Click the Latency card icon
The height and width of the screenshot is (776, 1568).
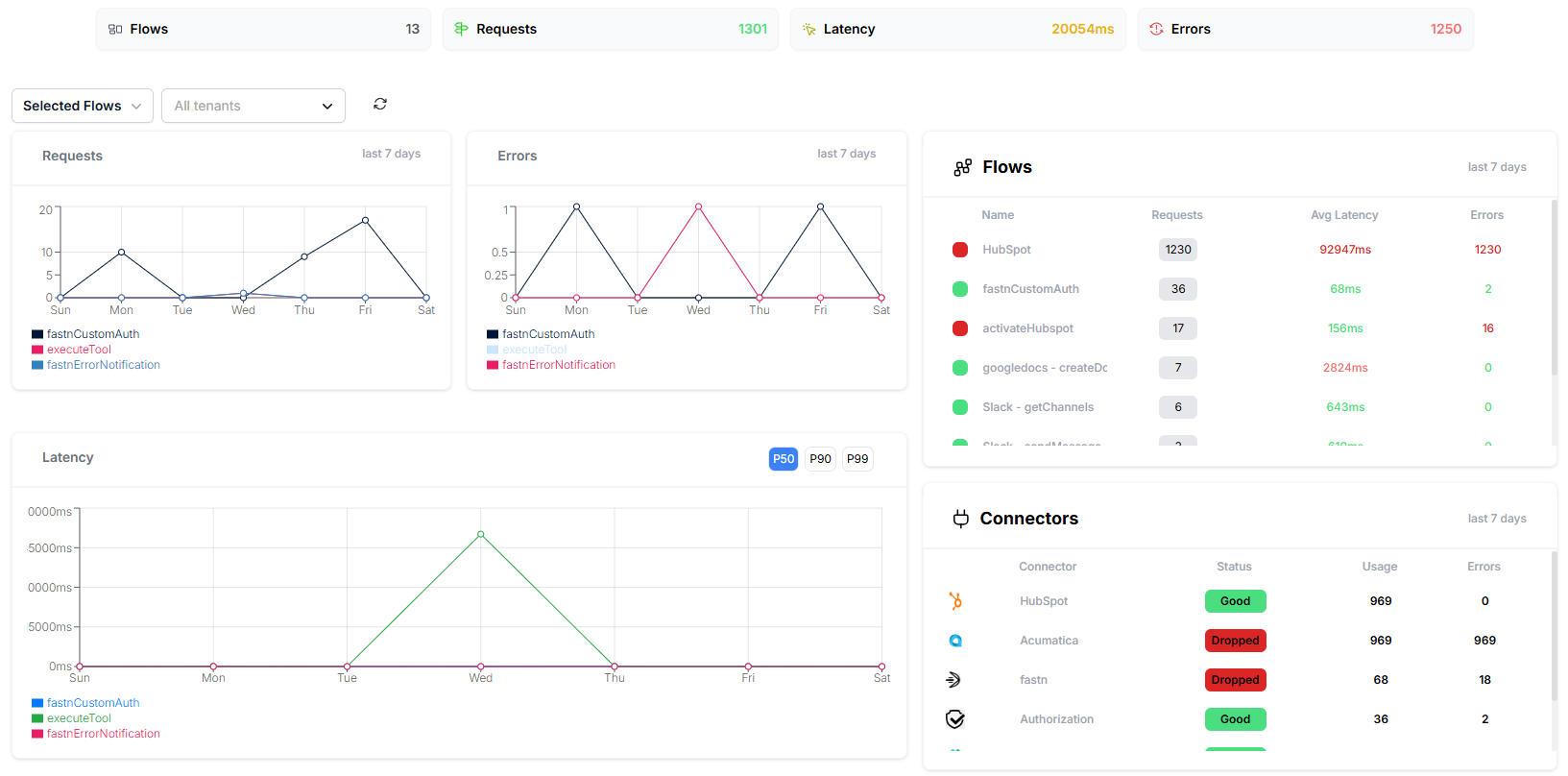point(808,30)
